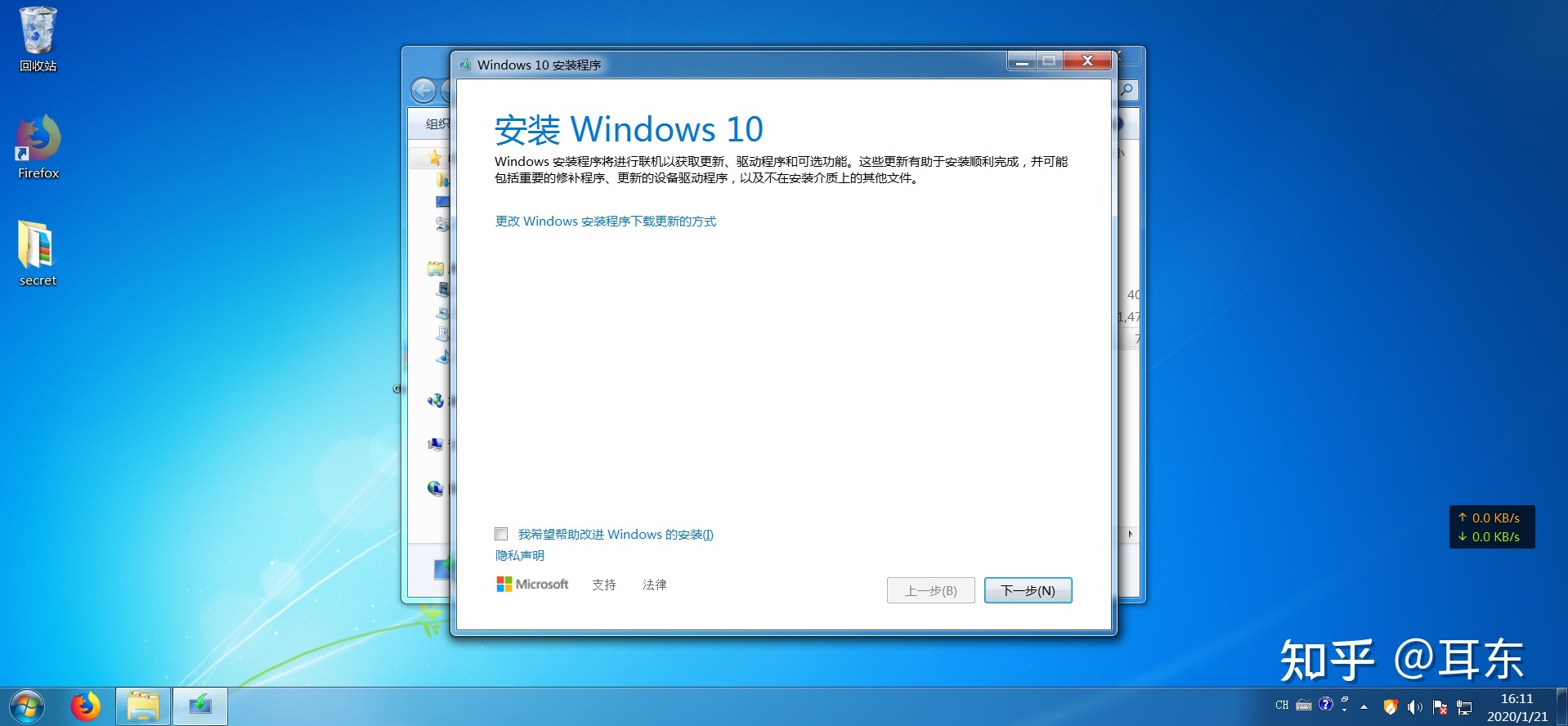Open the orange security shield tray icon
Viewport: 1568px width, 726px height.
[x=1390, y=706]
